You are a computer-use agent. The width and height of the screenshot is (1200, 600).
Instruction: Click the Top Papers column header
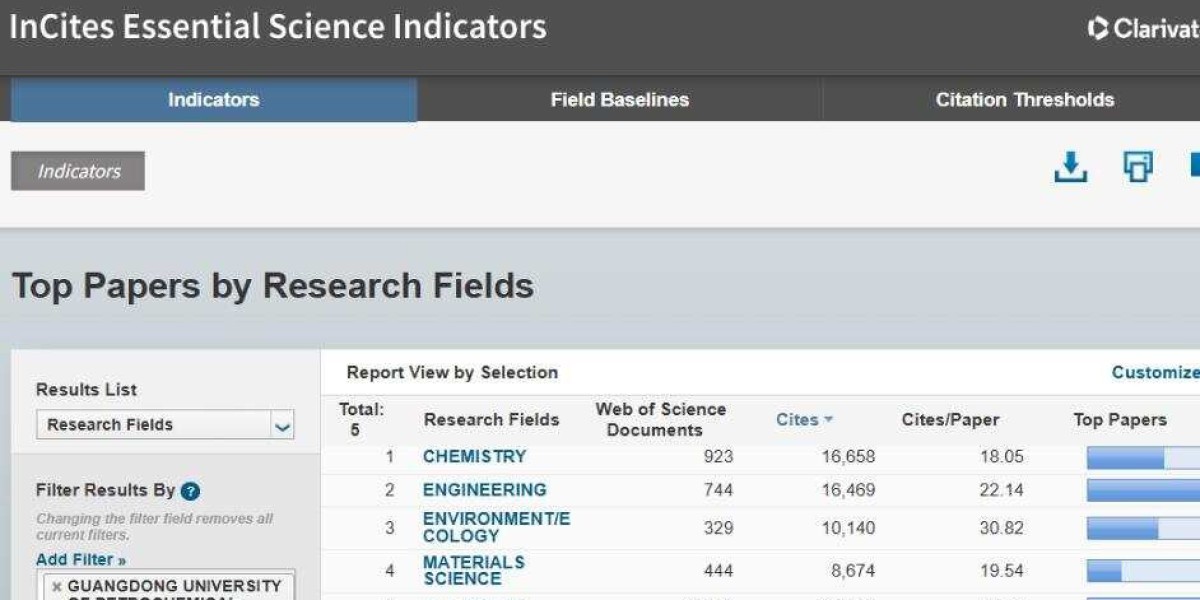click(1120, 420)
